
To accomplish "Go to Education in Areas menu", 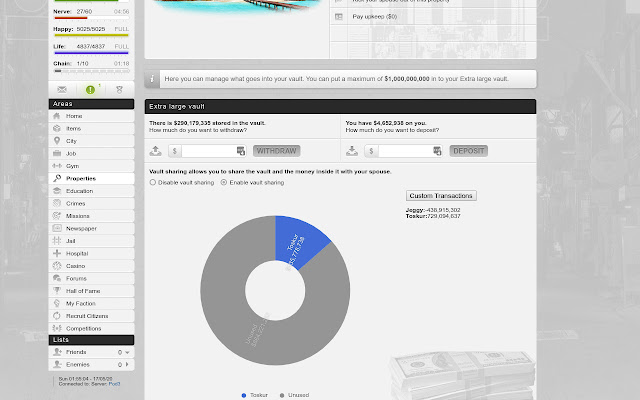I will pyautogui.click(x=91, y=191).
